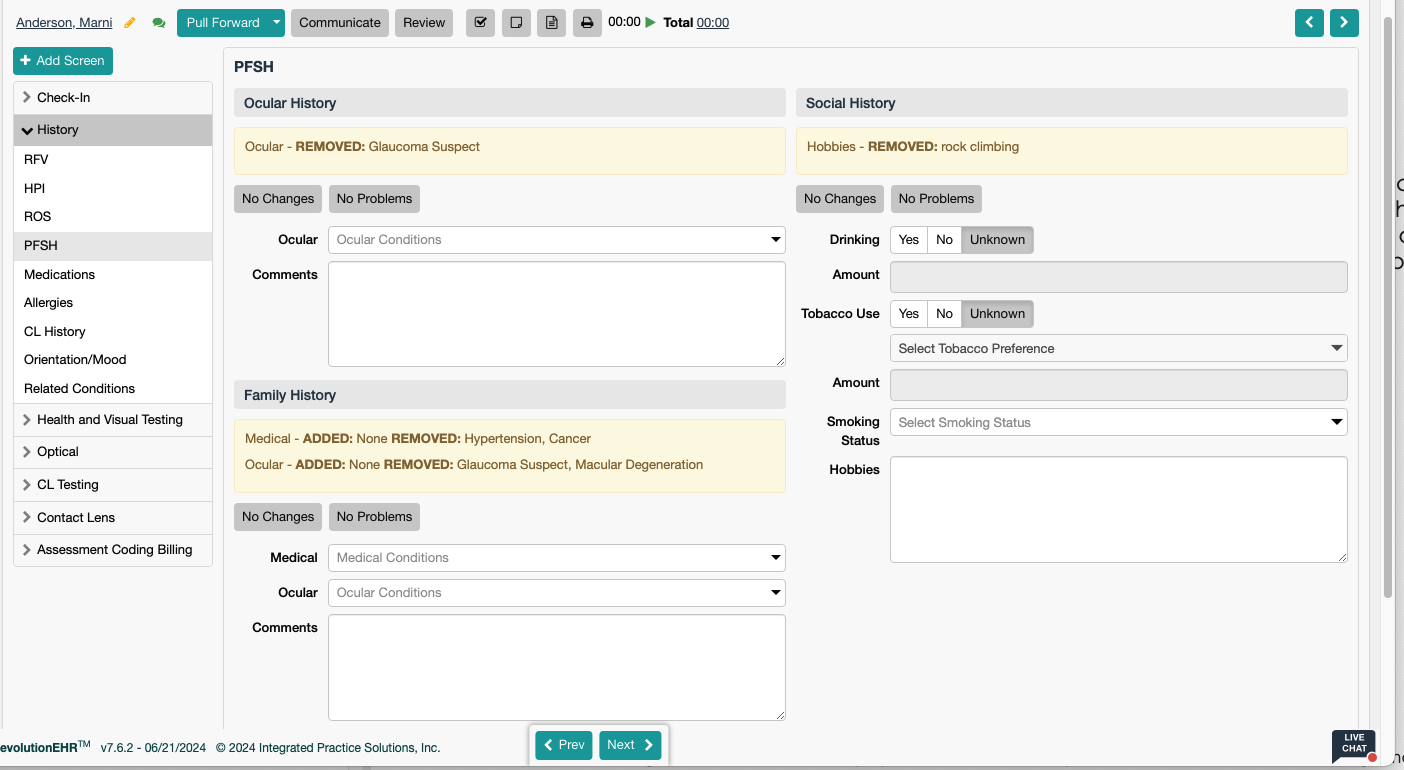The width and height of the screenshot is (1404, 770).
Task: Open Select Tobacco Preference dropdown
Action: [1119, 349]
